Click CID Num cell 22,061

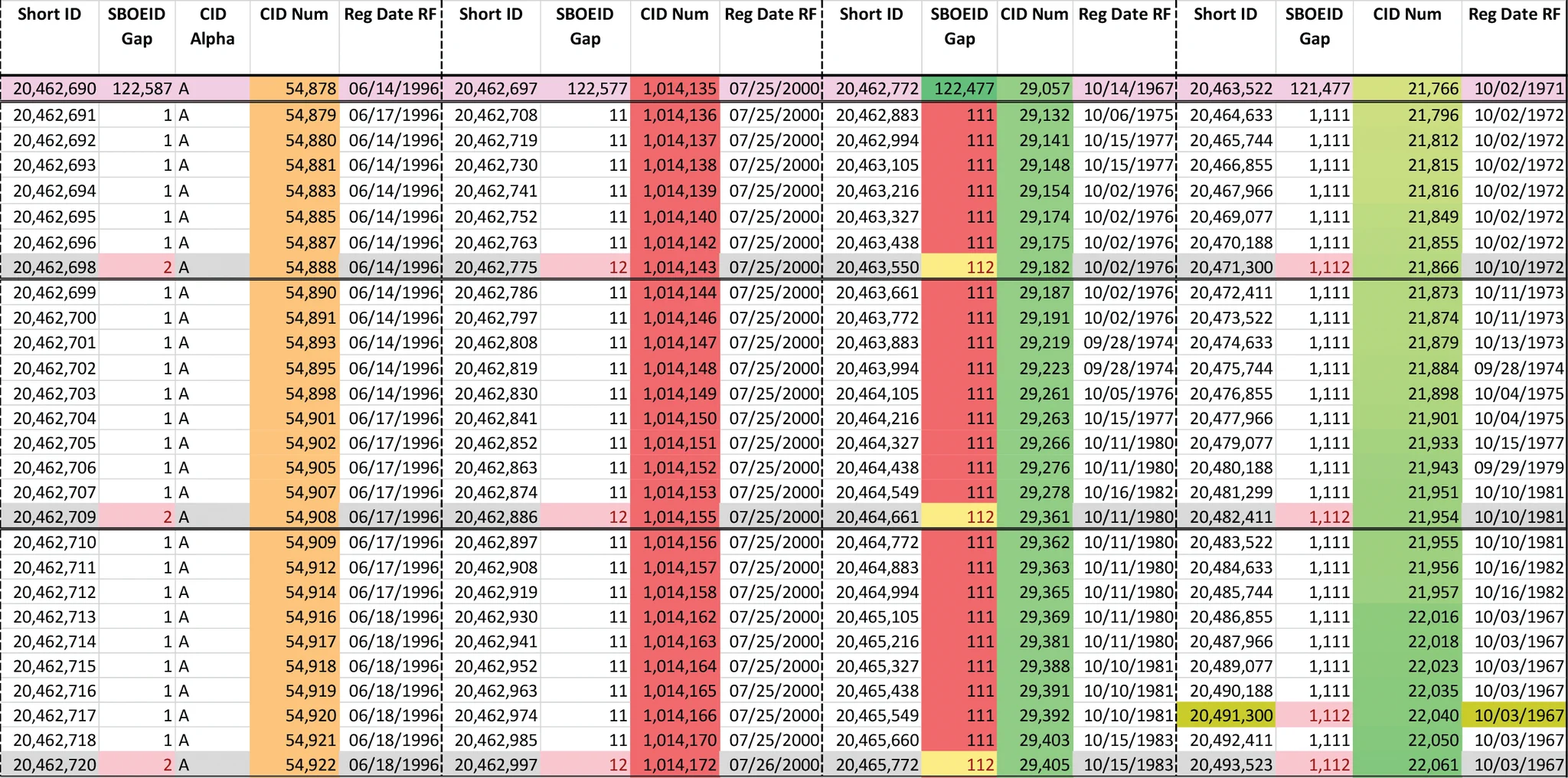click(x=1407, y=765)
